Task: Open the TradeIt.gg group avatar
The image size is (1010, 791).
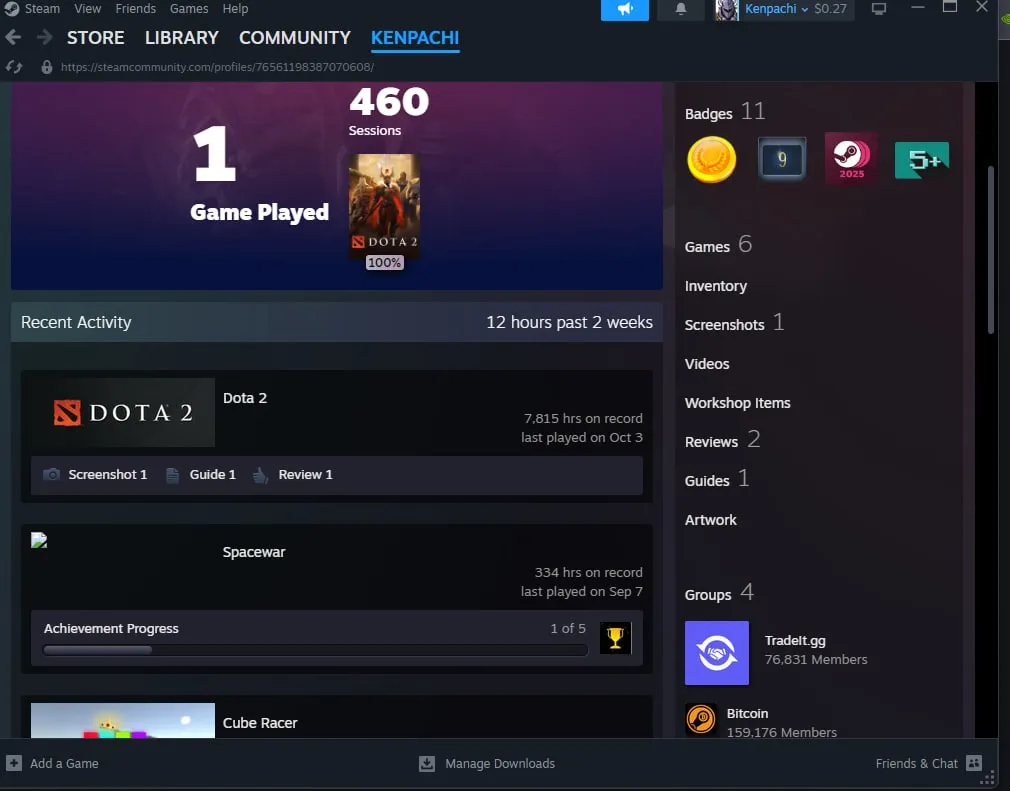Action: click(717, 653)
